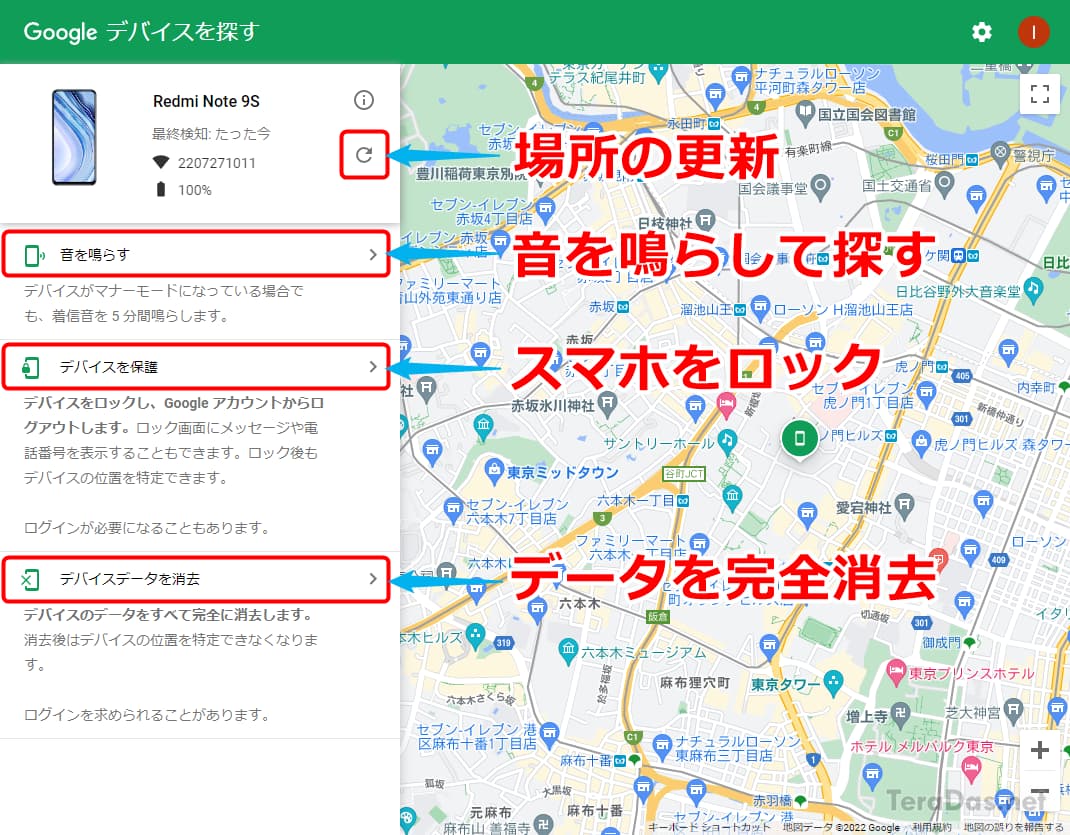Click the 国土交通省 map pin
The image size is (1070, 835).
[944, 182]
